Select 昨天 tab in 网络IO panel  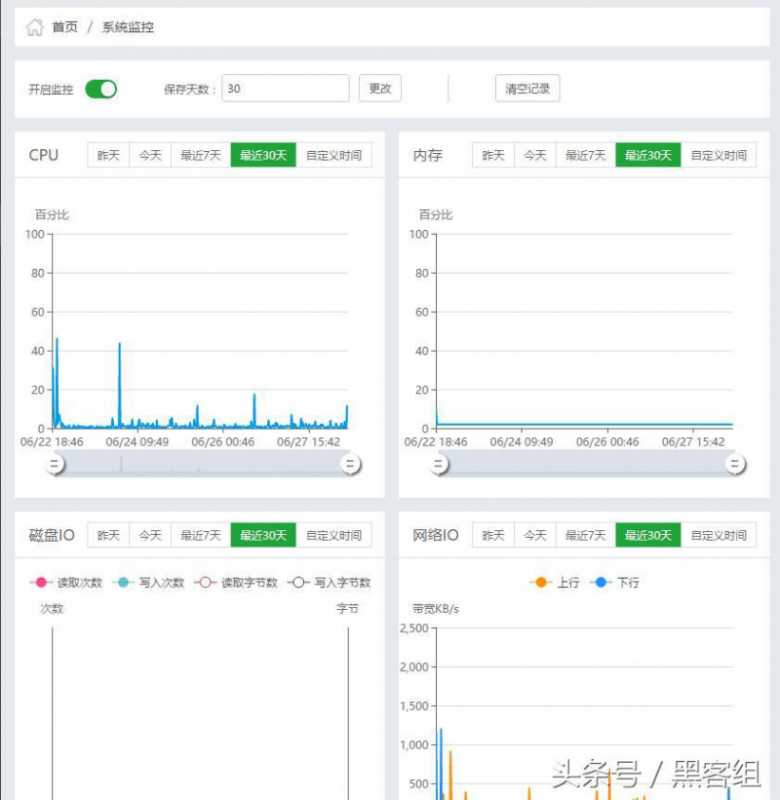coord(493,535)
